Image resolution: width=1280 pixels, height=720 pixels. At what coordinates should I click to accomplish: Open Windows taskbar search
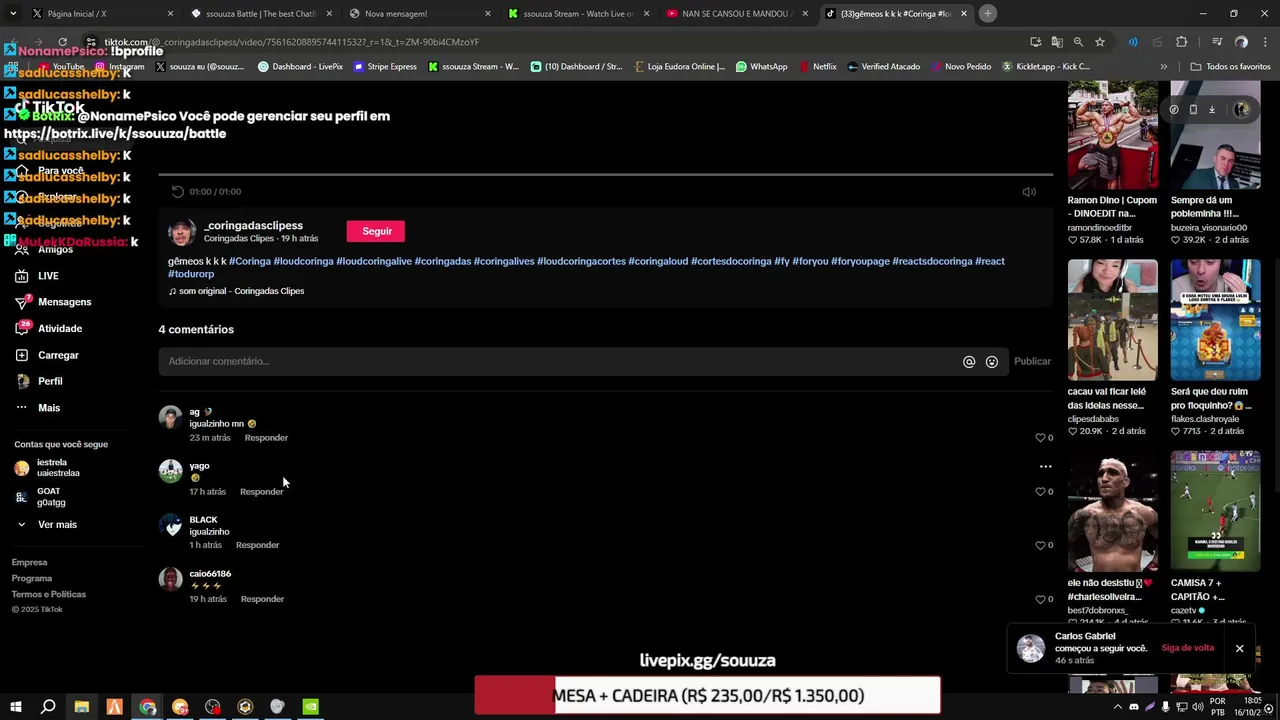[48, 707]
